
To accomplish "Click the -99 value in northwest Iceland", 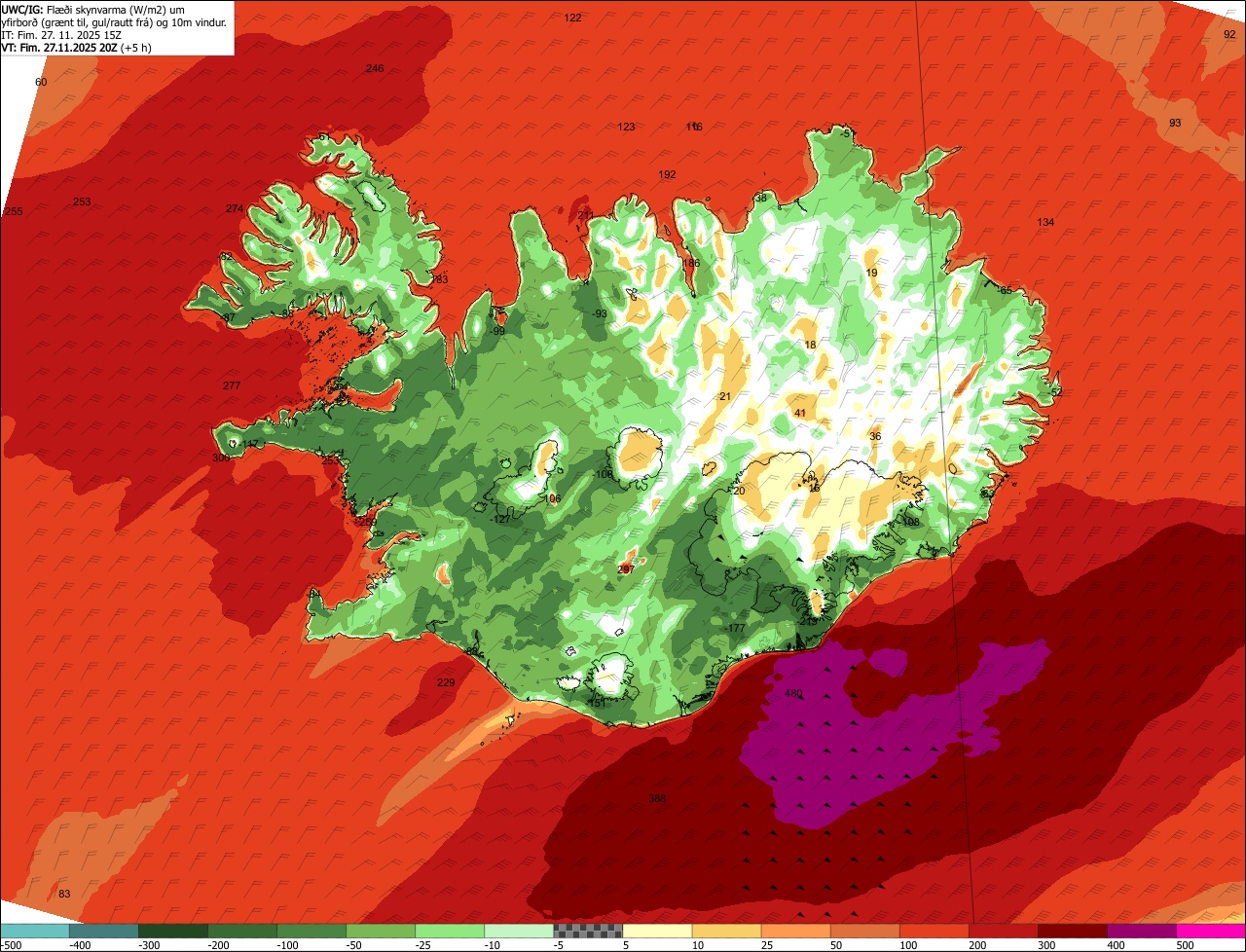I will [x=497, y=332].
